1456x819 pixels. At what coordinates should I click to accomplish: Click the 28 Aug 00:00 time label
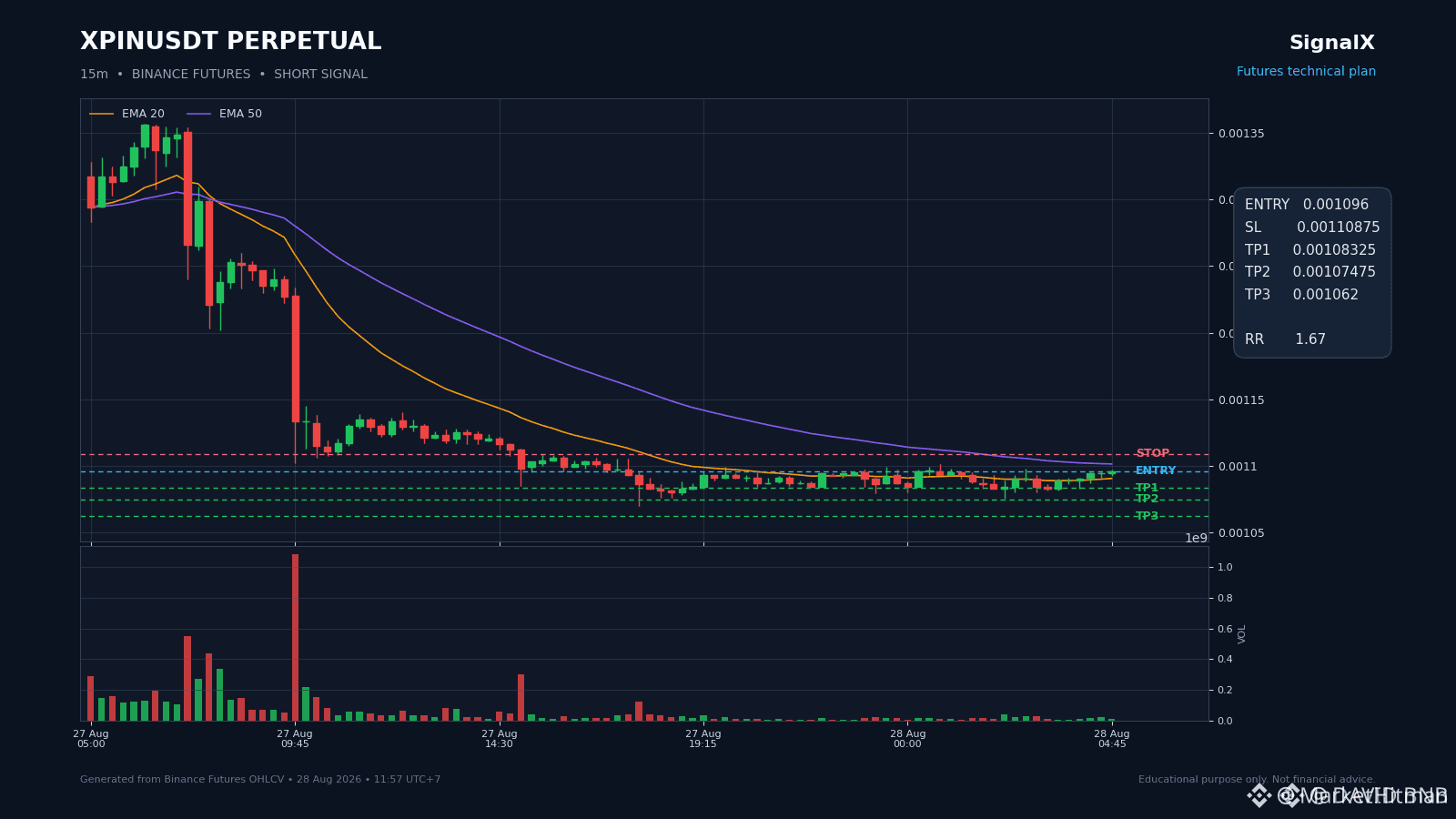point(907,738)
